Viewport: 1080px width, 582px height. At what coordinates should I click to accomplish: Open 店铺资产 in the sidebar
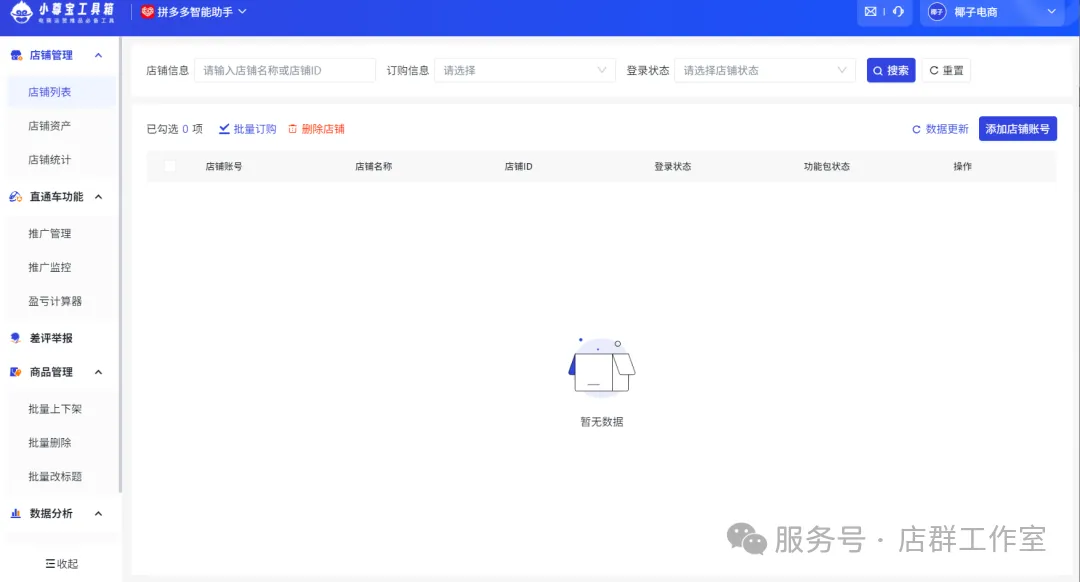click(x=49, y=126)
